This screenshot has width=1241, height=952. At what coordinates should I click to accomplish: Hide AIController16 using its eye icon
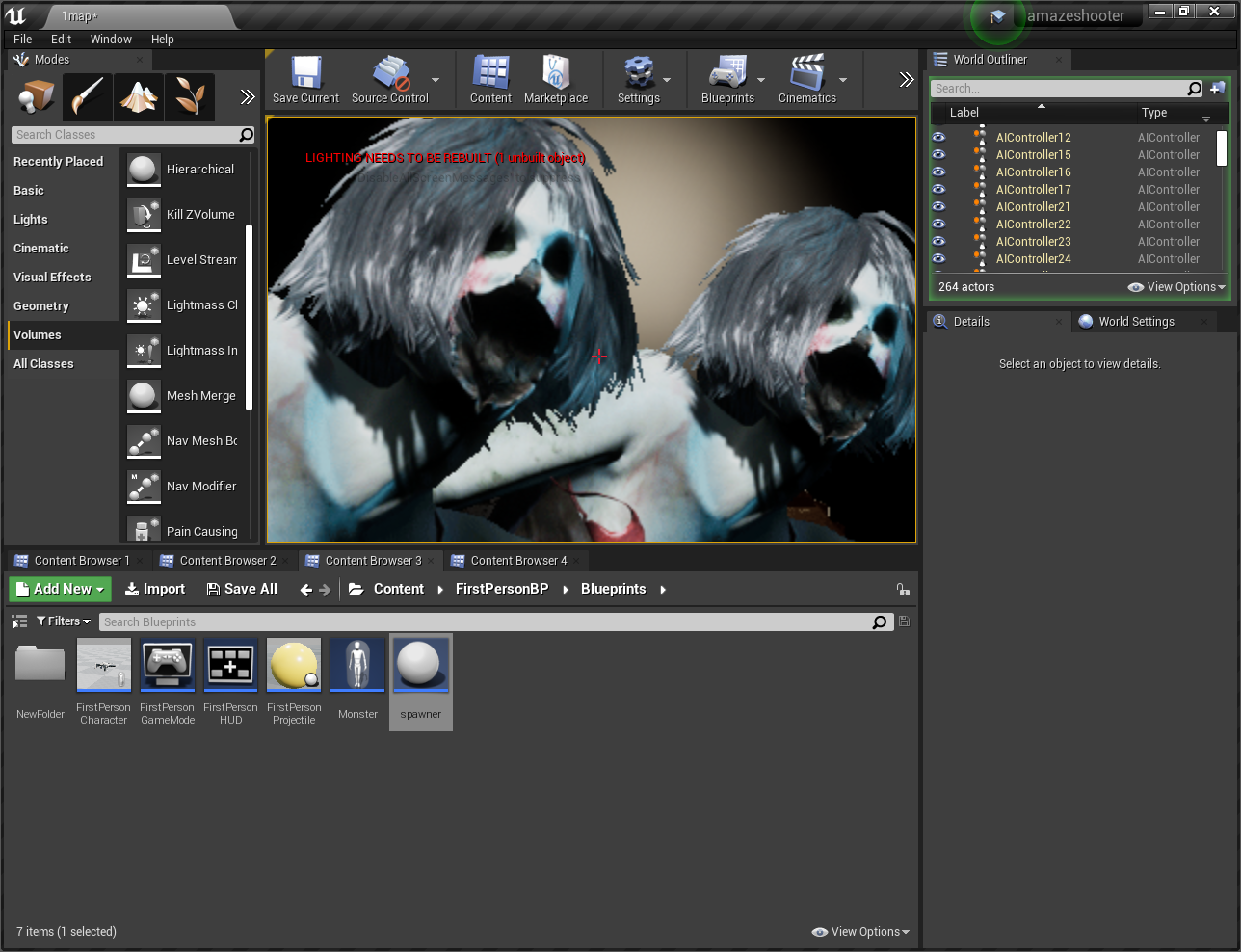click(x=939, y=172)
